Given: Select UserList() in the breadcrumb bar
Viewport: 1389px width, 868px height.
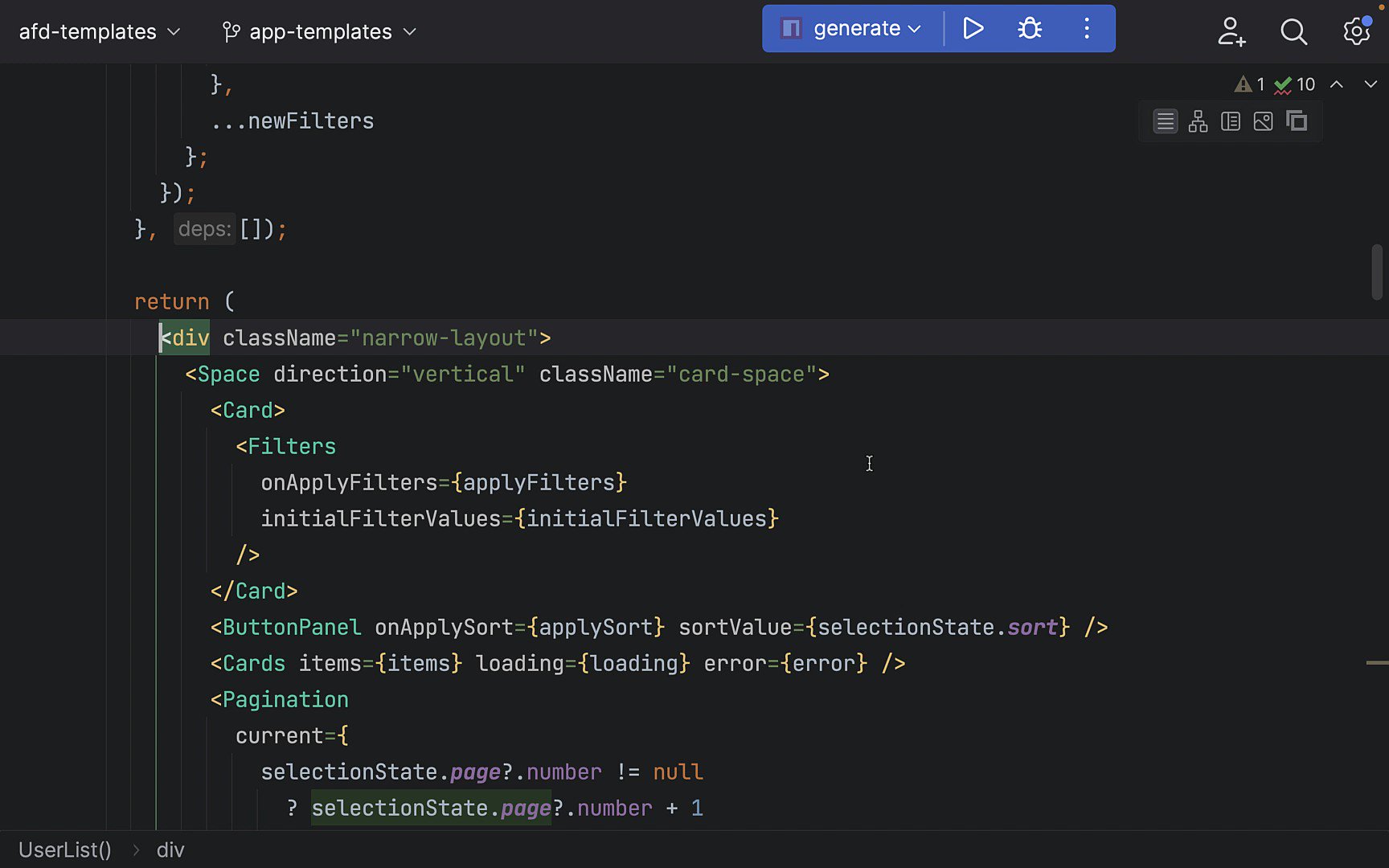Looking at the screenshot, I should click(x=64, y=850).
